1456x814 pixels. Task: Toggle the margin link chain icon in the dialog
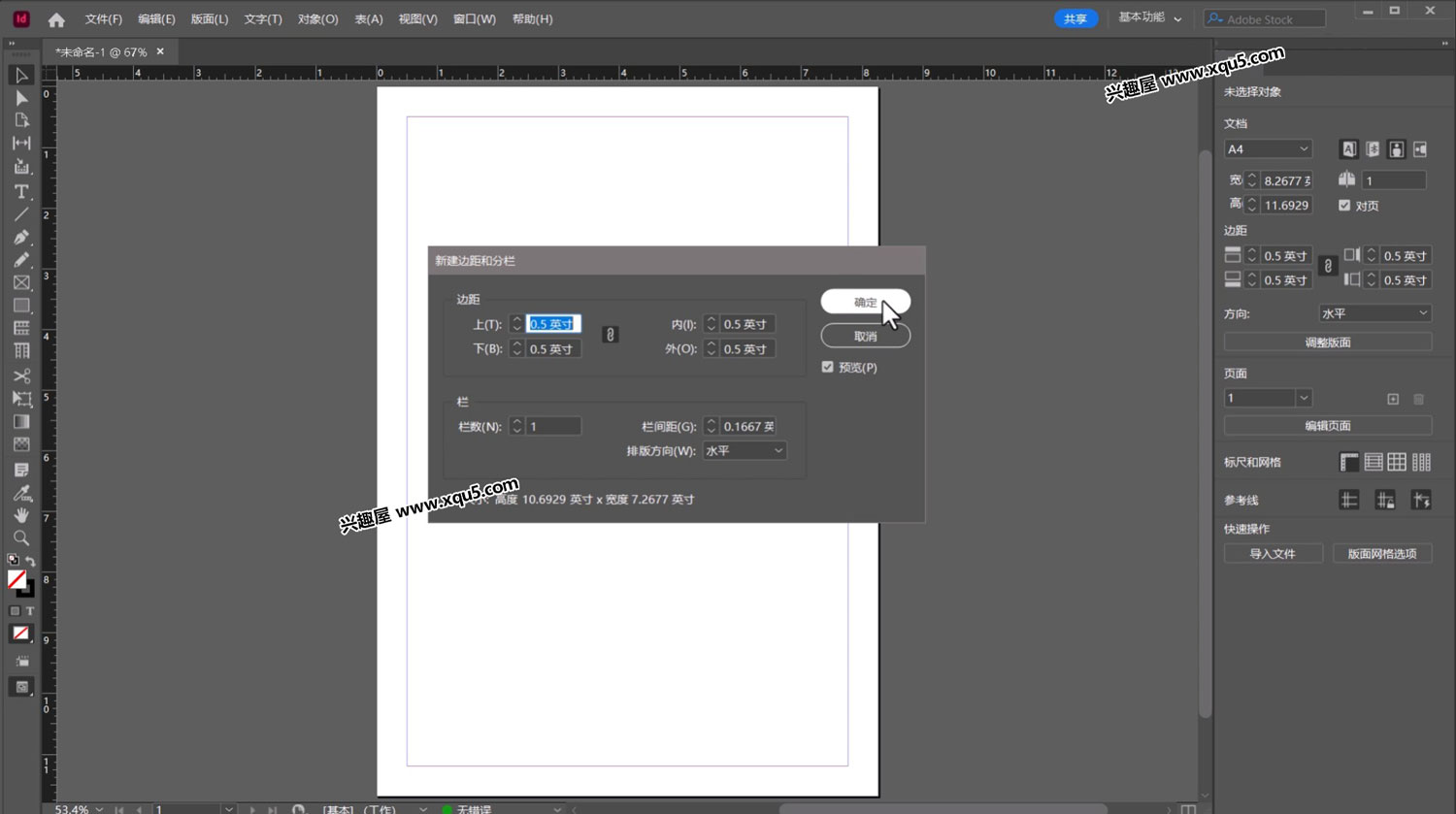(x=610, y=334)
